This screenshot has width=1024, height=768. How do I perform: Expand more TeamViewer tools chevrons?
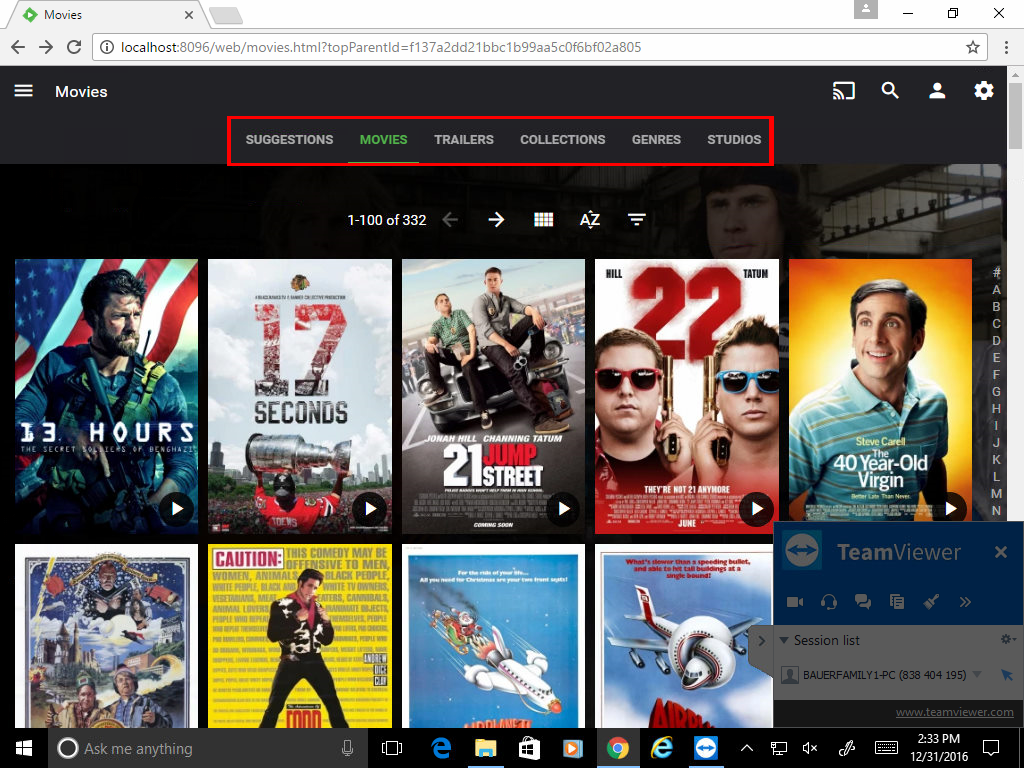pos(965,601)
